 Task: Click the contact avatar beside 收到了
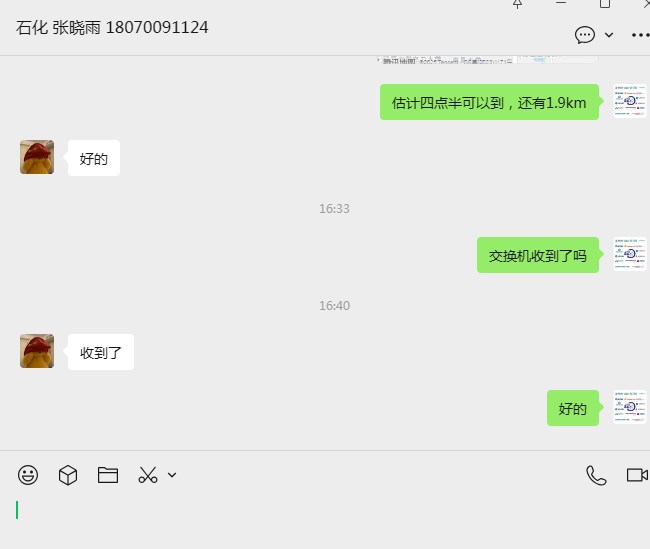37,351
